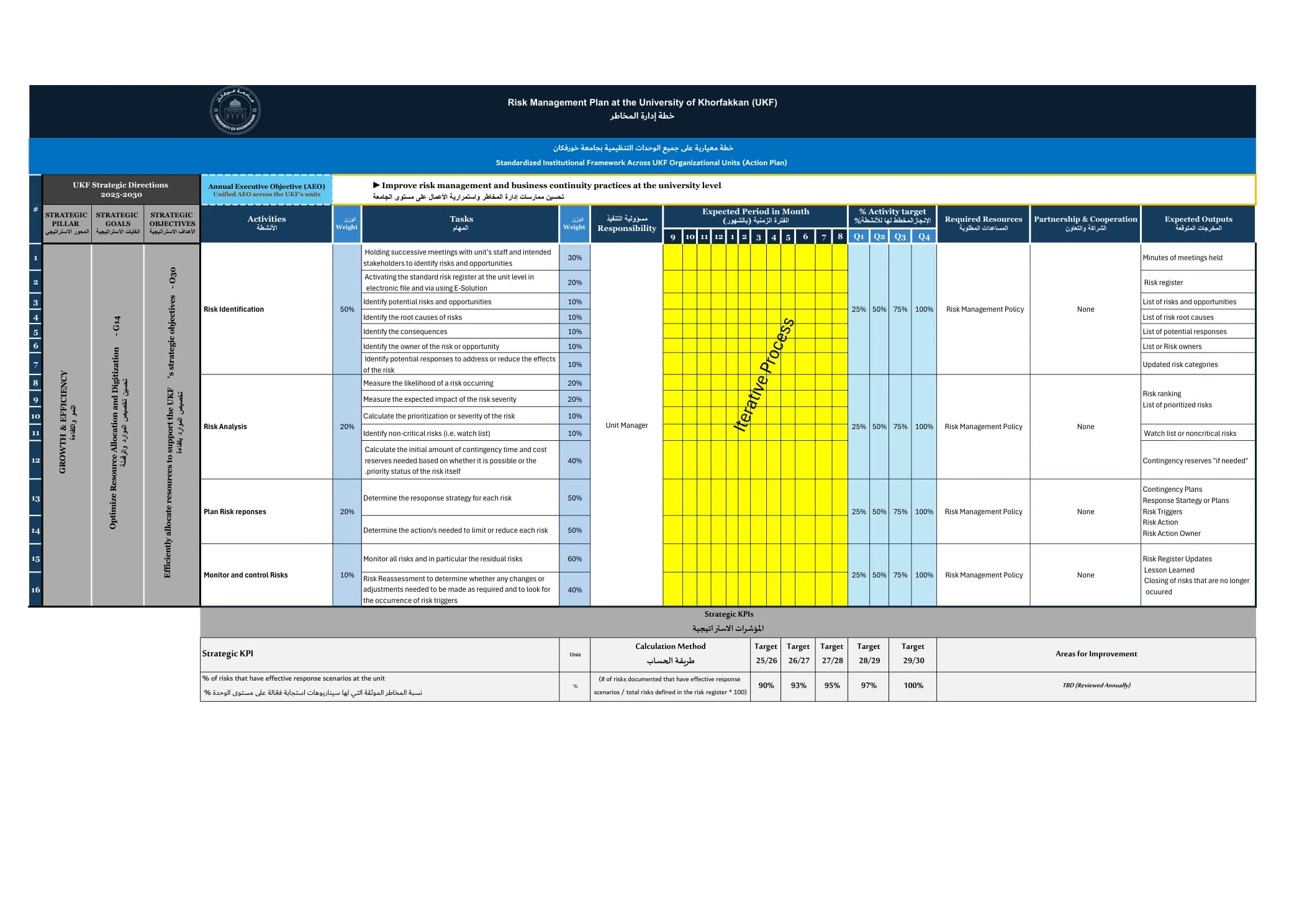Click the 'Expected Outputs' column header
Screen dimensions: 1307x924
pyautogui.click(x=1198, y=224)
